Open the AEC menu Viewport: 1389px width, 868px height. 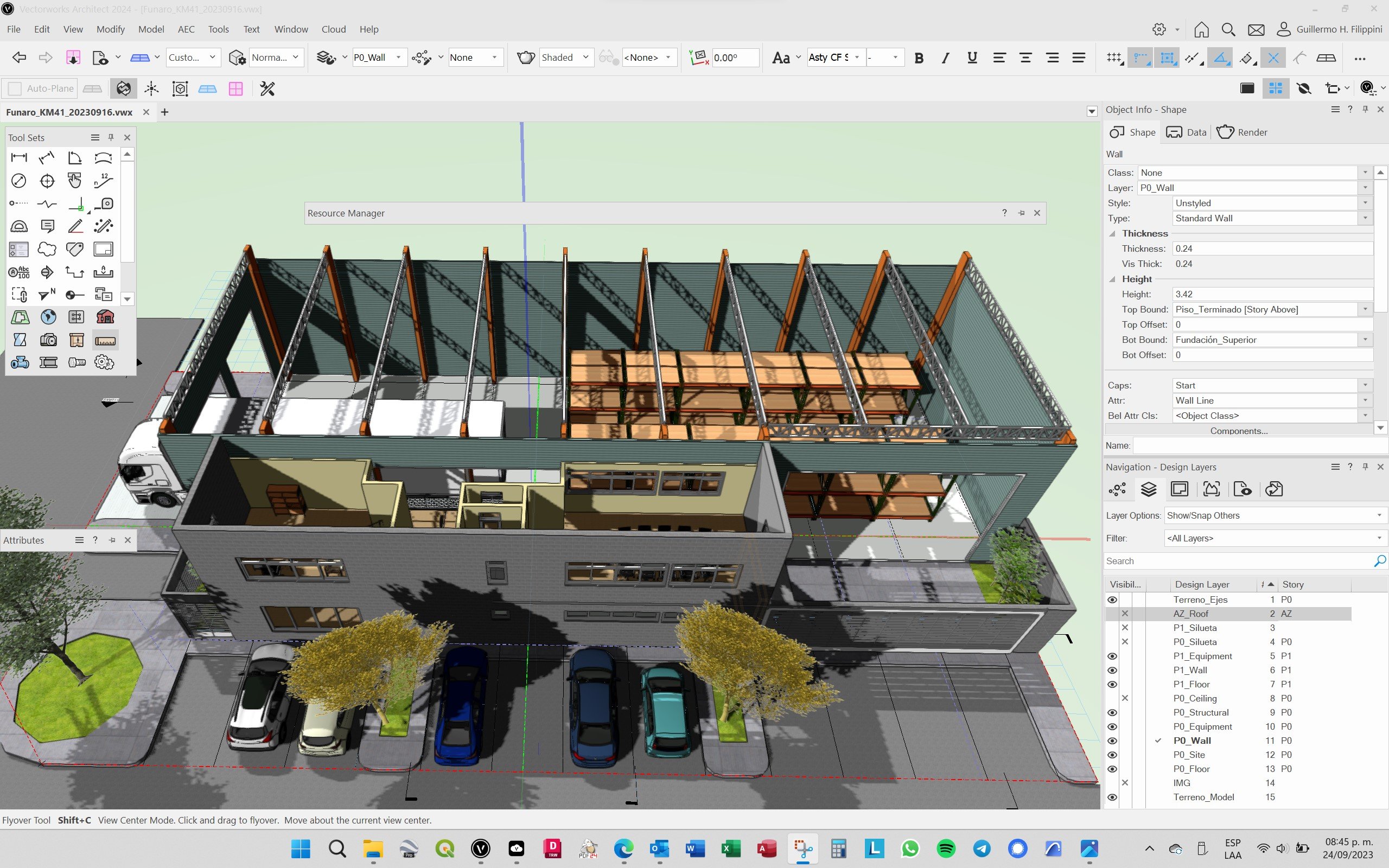(186, 29)
